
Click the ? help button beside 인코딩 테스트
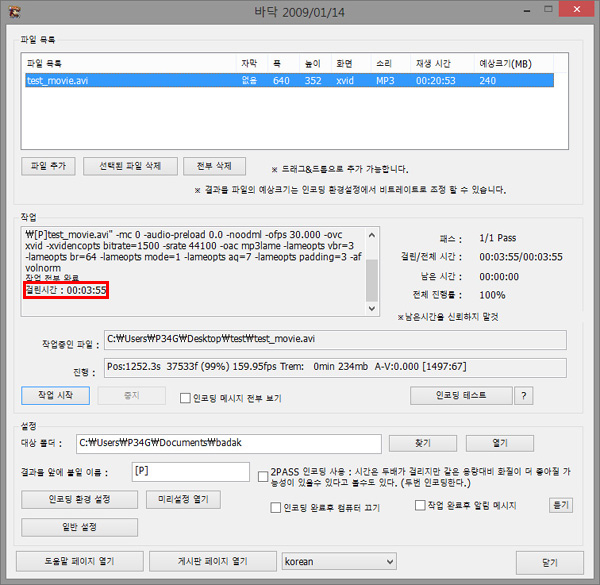(522, 395)
